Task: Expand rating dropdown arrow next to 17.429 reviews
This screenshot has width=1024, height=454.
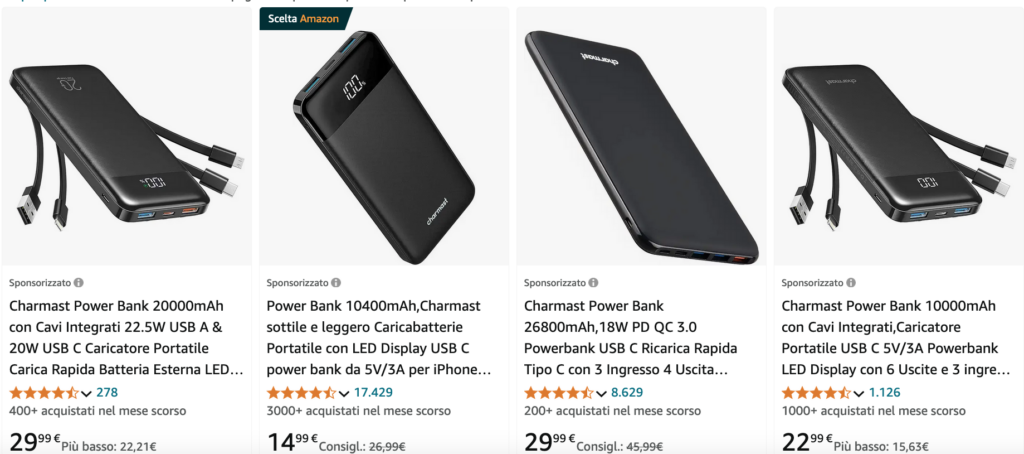Action: (344, 394)
